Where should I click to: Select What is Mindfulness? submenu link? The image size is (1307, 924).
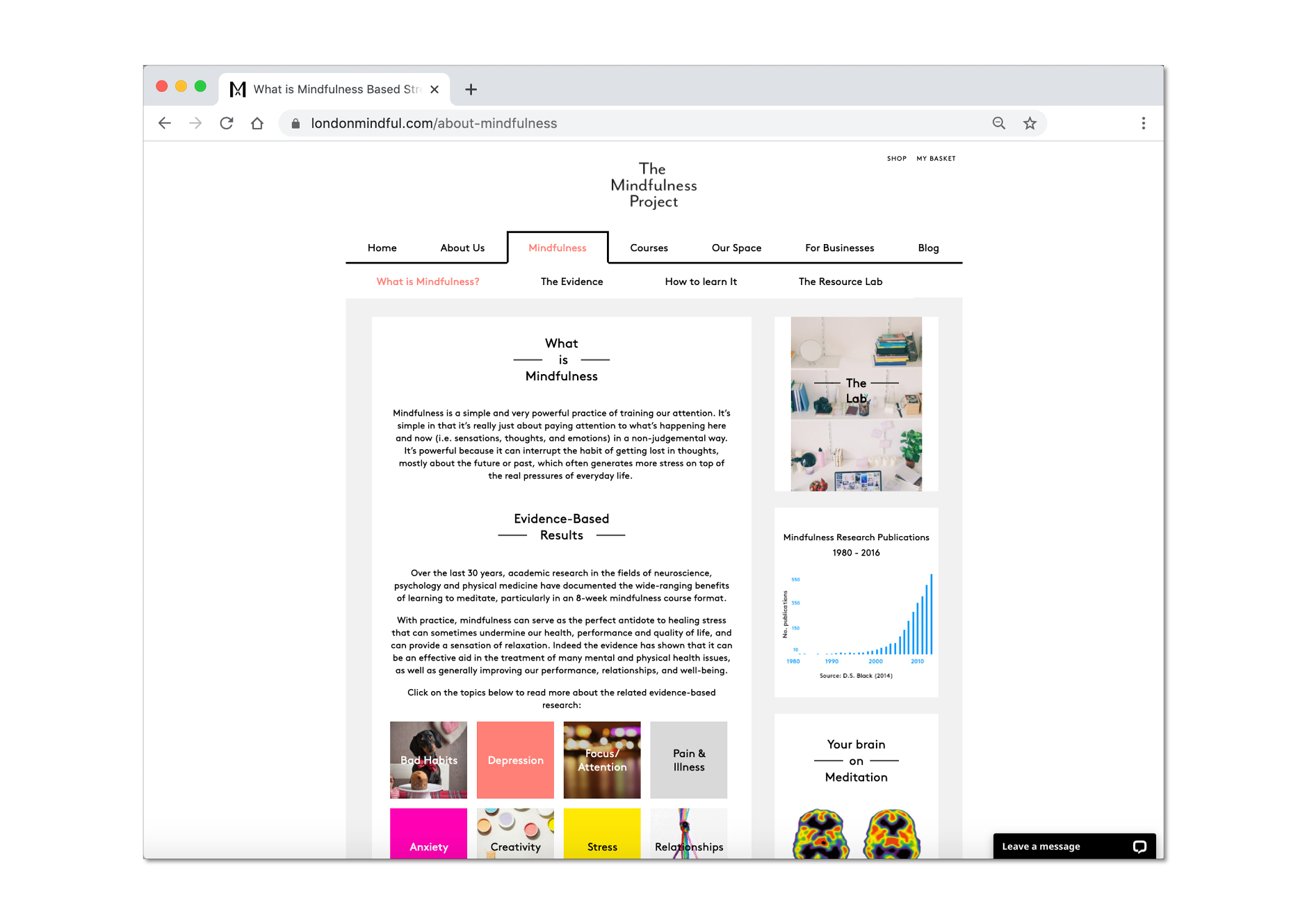(x=428, y=282)
